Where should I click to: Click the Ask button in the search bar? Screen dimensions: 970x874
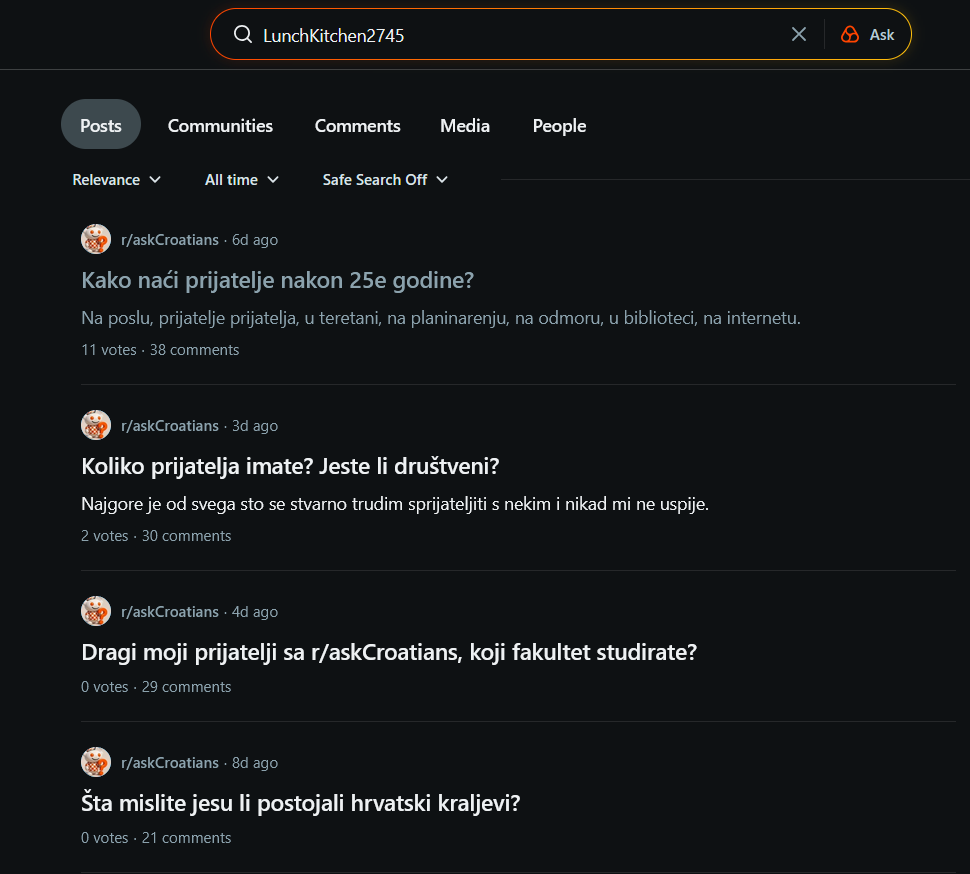point(867,35)
